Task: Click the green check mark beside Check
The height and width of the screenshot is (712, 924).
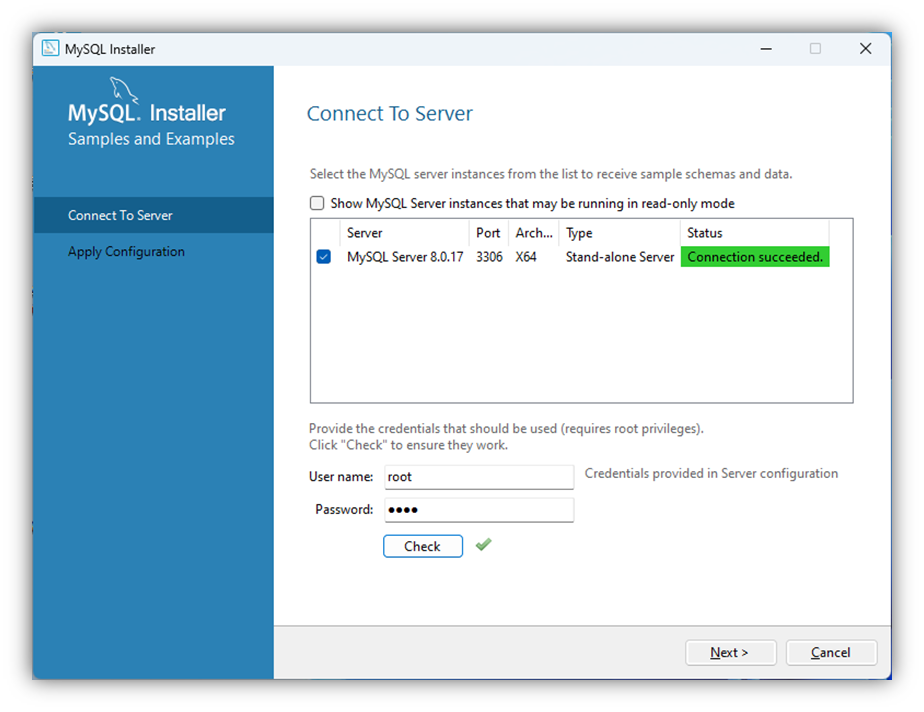Action: pyautogui.click(x=484, y=545)
